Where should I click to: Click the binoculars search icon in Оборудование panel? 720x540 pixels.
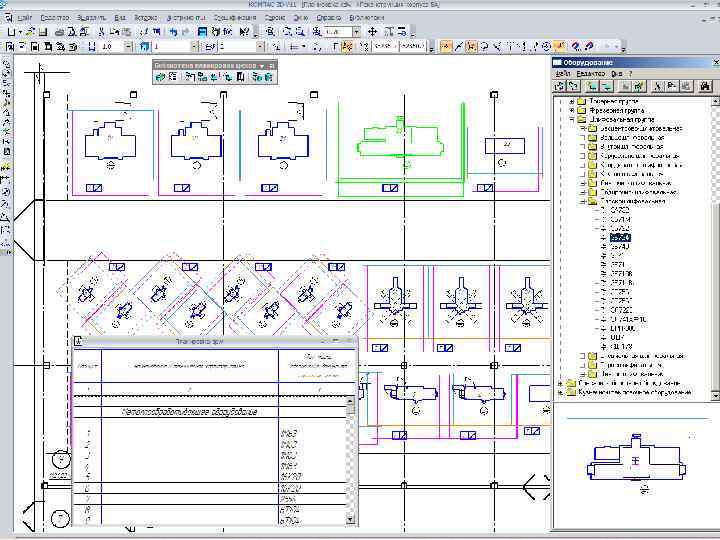706,87
